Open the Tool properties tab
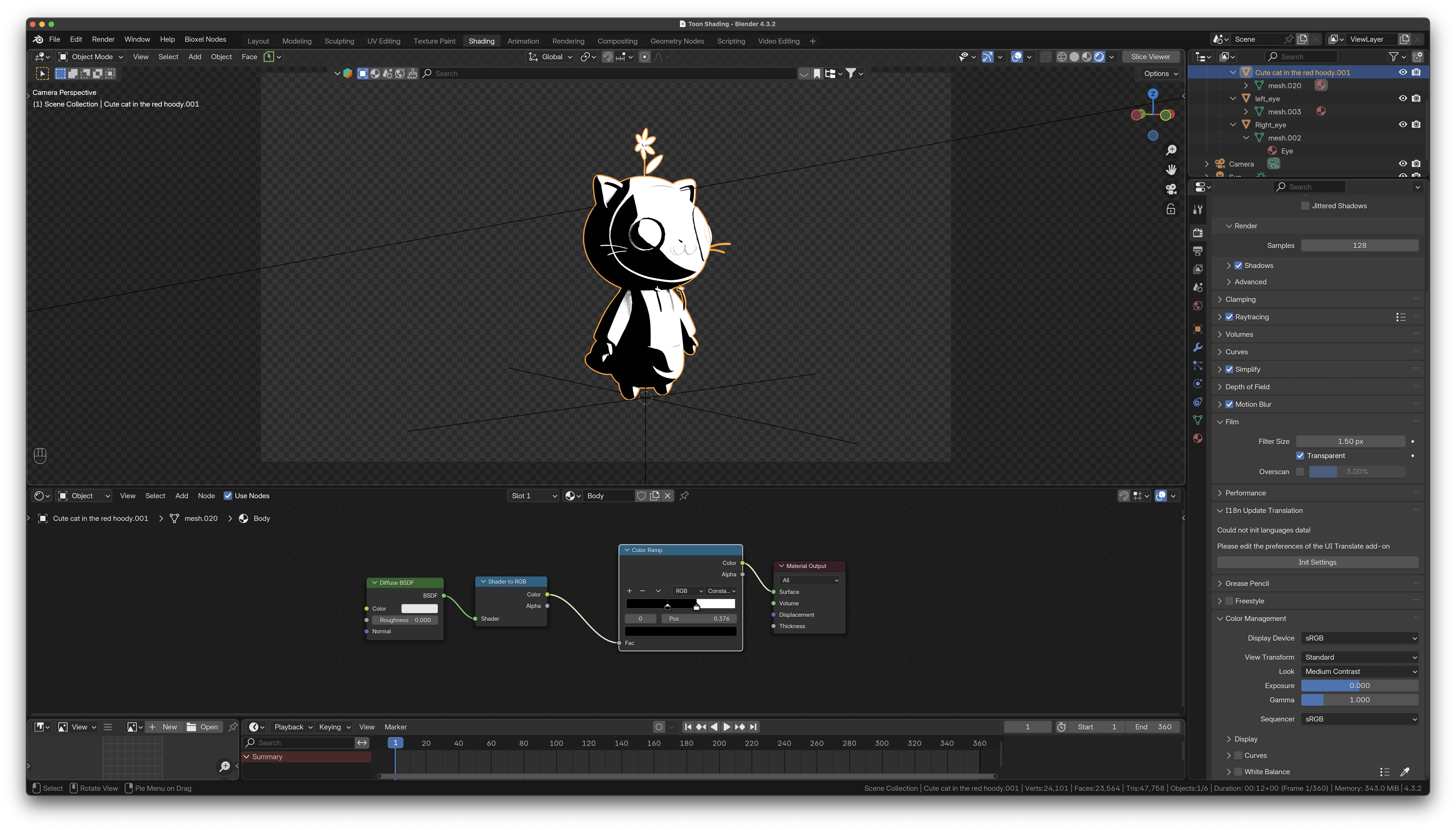Viewport: 1456px width, 830px height. [1198, 210]
